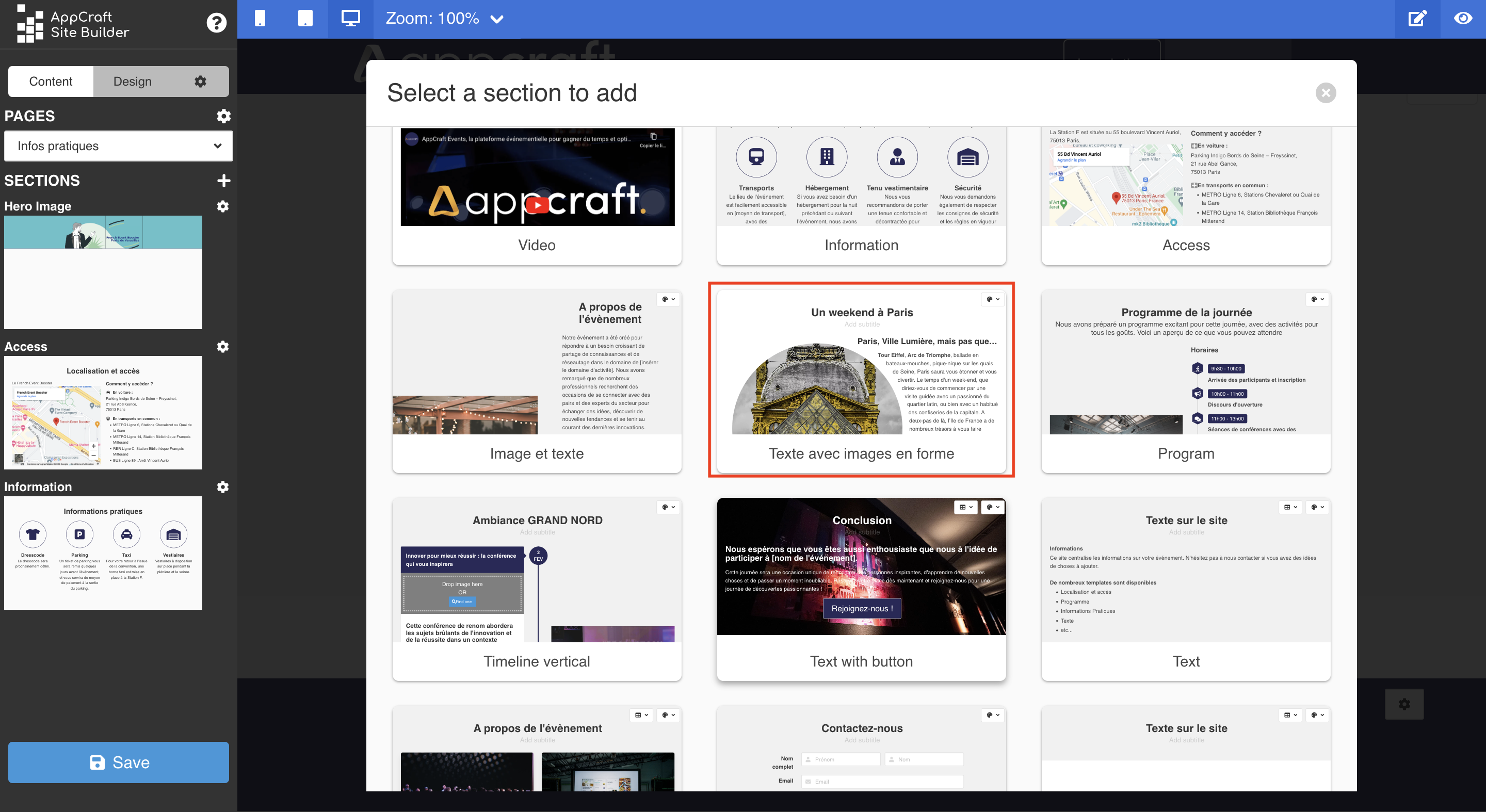Toggle preview with the eye icon

coord(1462,19)
